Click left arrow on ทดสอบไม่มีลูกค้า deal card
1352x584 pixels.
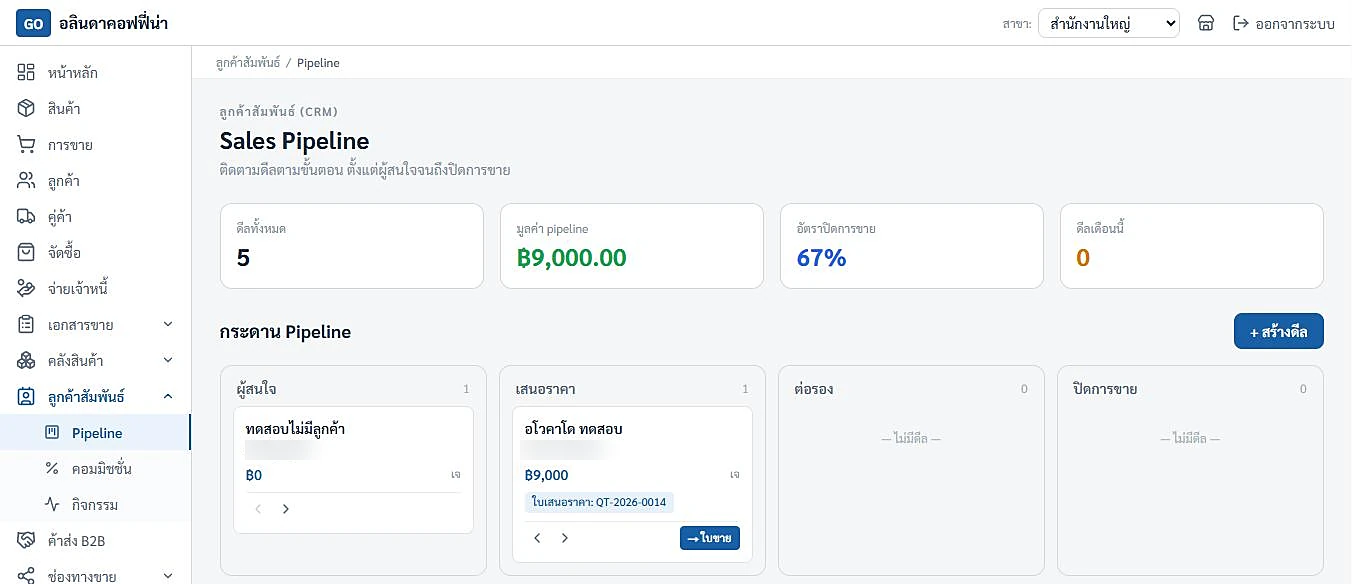tap(258, 509)
